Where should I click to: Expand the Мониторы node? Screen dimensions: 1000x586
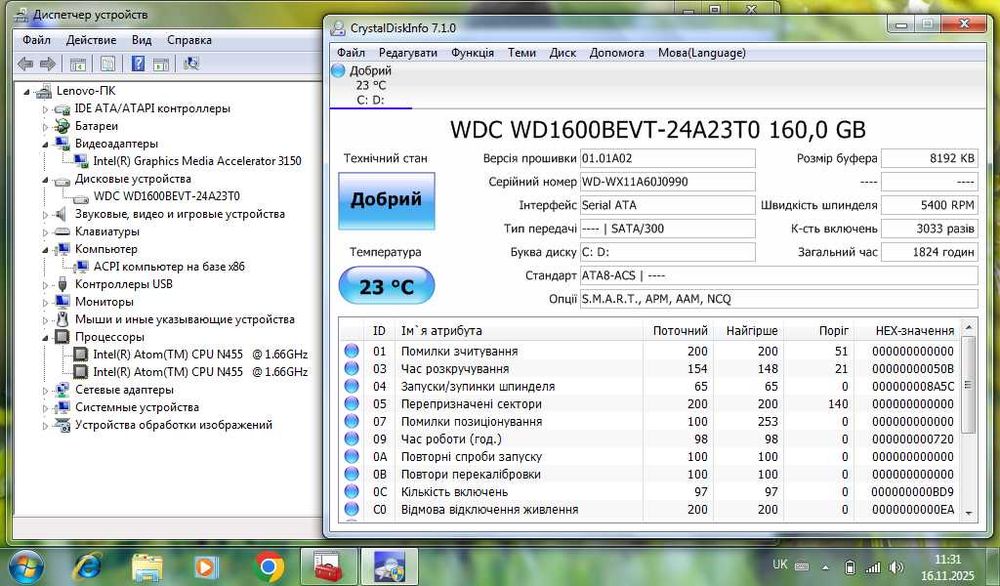click(x=45, y=302)
